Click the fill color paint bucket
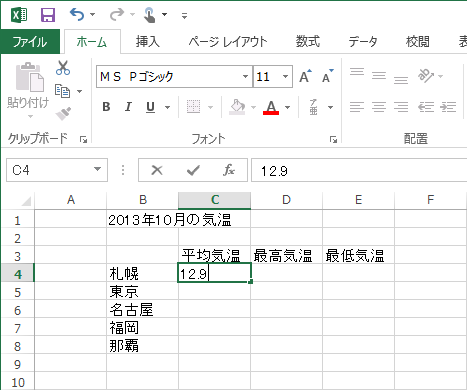The image size is (467, 390). (237, 107)
